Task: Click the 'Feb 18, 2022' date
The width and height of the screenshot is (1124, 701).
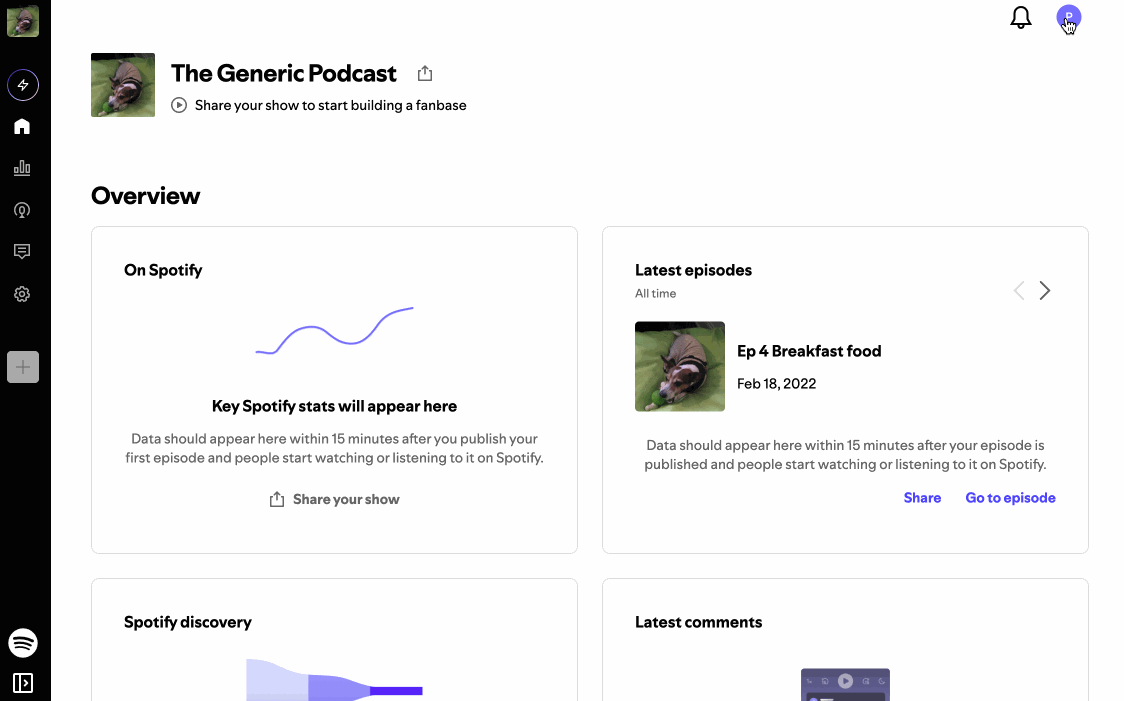Action: [776, 383]
